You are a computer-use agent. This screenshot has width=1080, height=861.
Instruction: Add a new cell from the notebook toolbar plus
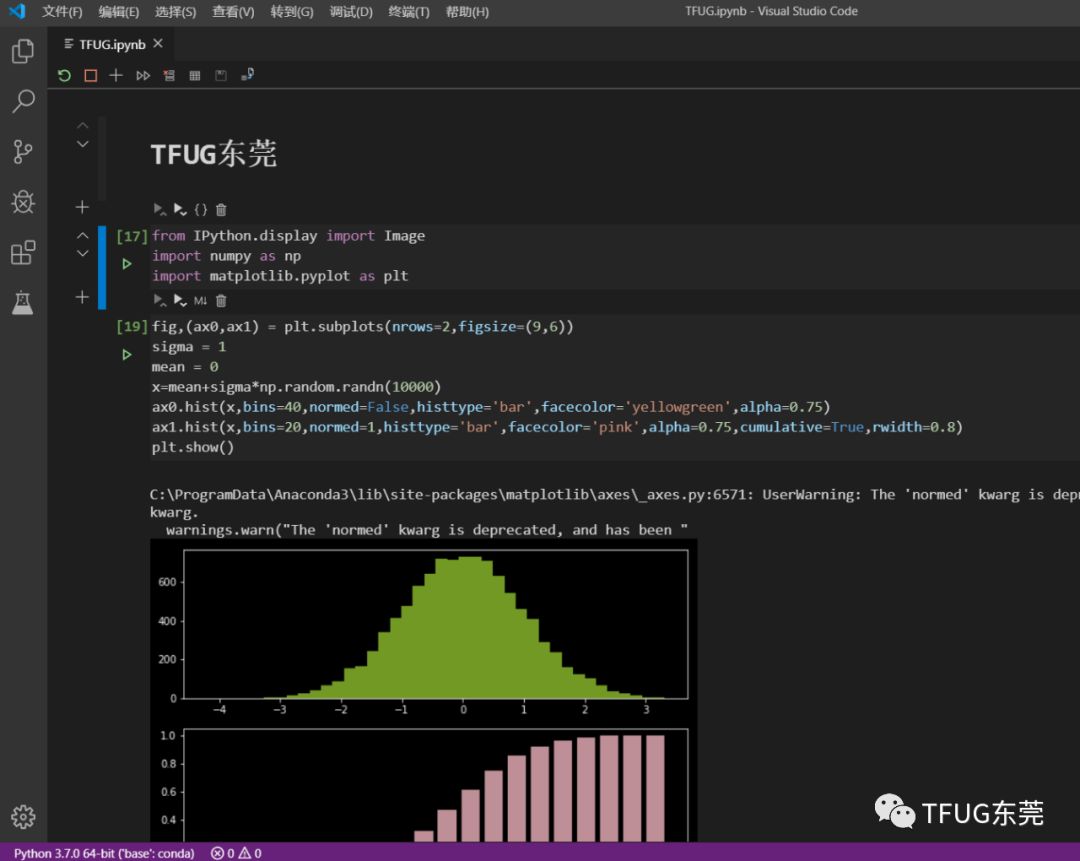pos(116,75)
